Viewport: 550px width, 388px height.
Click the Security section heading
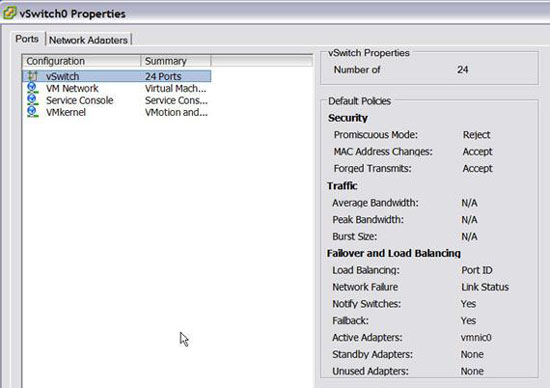(348, 118)
